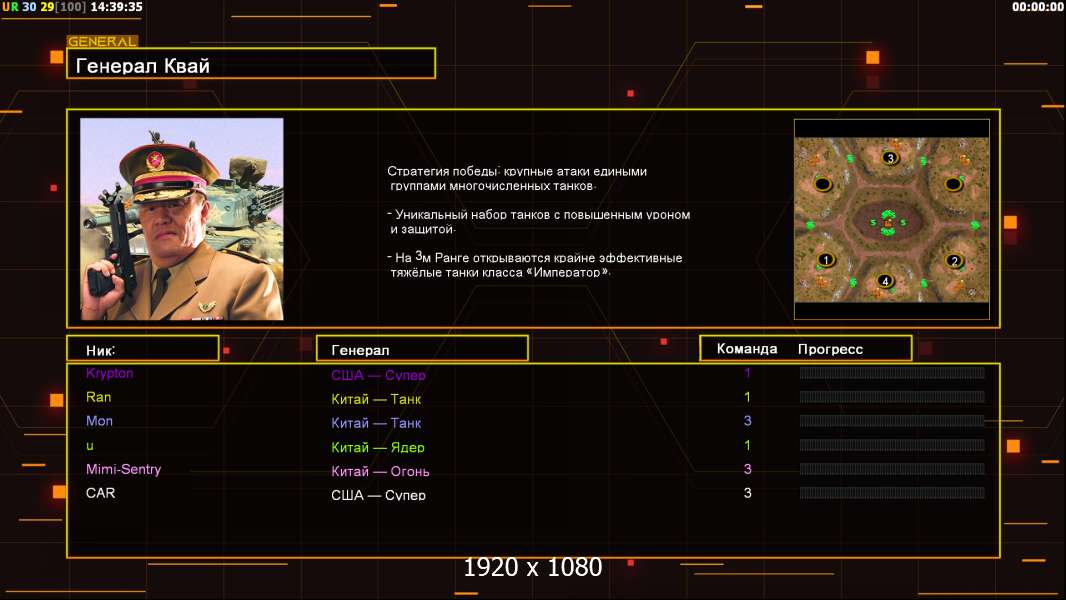Image resolution: width=1066 pixels, height=600 pixels.
Task: Click the 'Генерал Квай' title box
Action: point(251,63)
